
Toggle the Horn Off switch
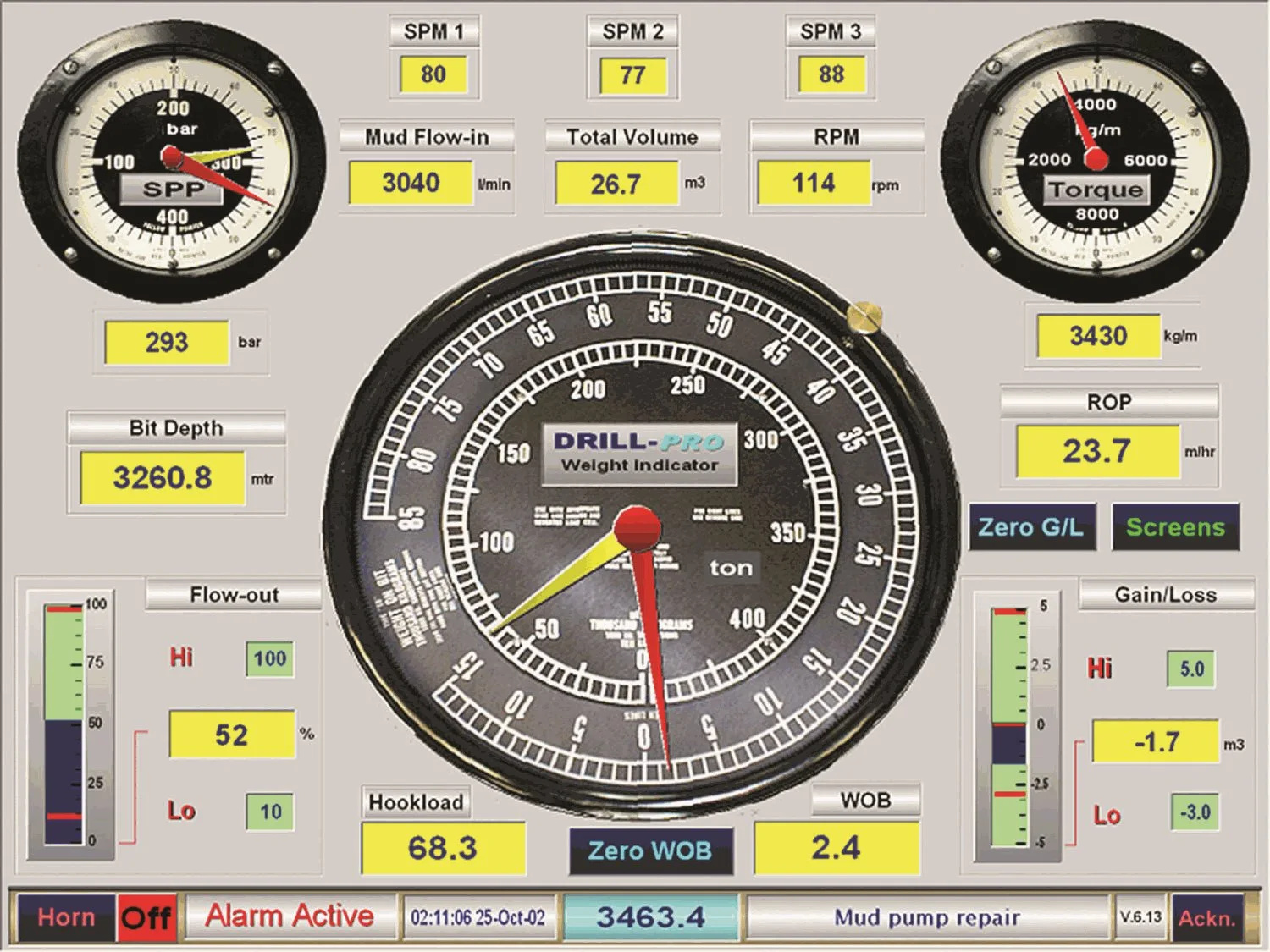(146, 916)
